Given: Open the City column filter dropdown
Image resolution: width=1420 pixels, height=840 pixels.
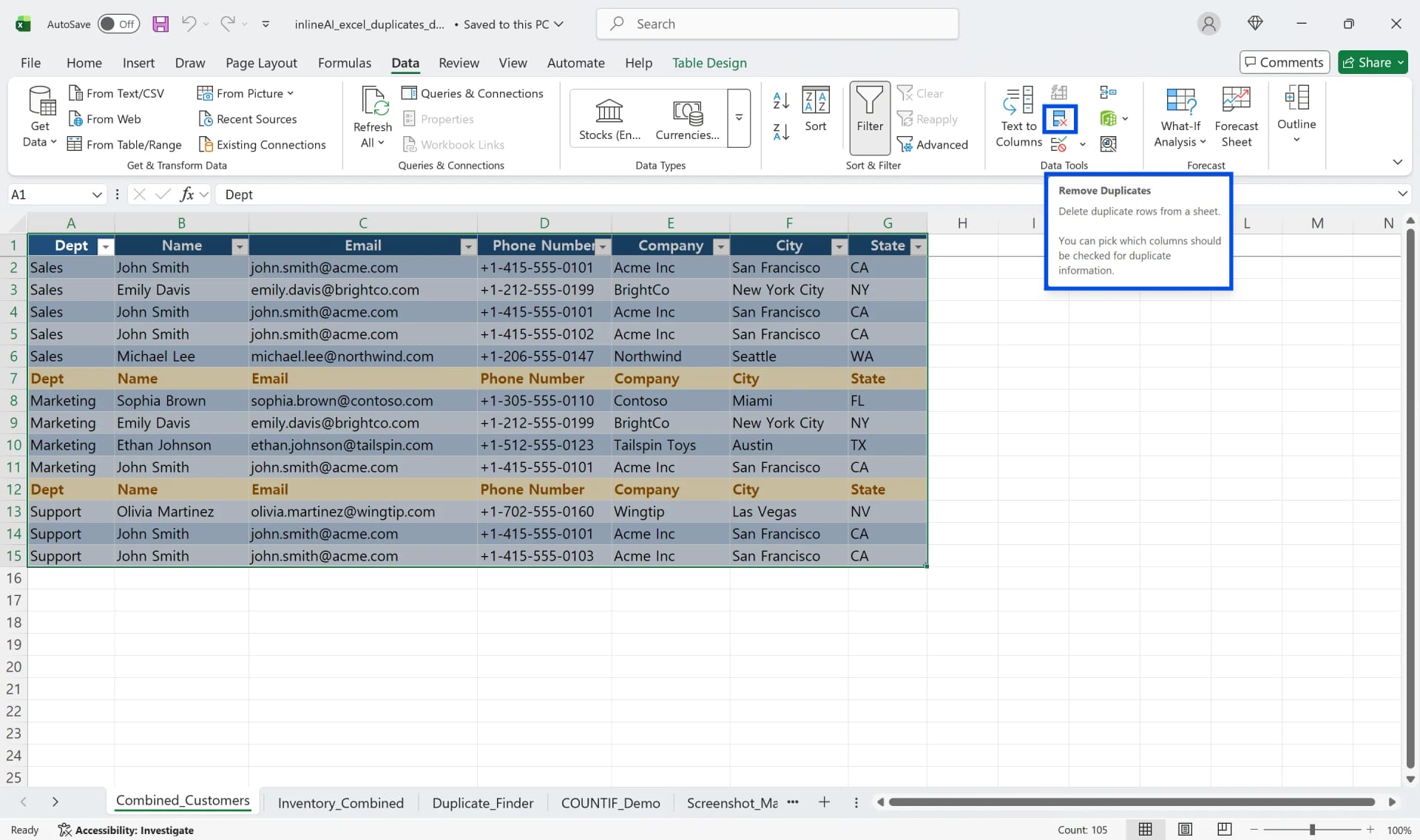Looking at the screenshot, I should click(839, 246).
